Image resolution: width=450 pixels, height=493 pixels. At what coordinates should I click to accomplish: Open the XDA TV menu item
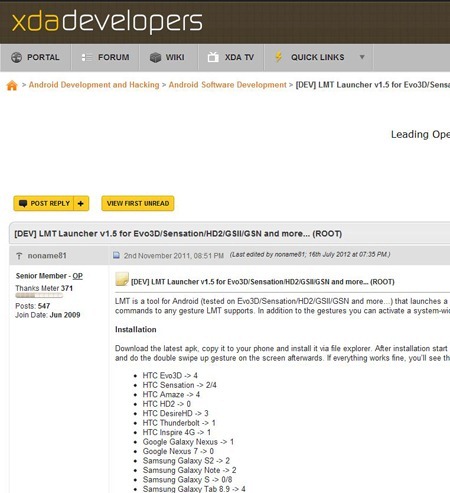point(231,57)
